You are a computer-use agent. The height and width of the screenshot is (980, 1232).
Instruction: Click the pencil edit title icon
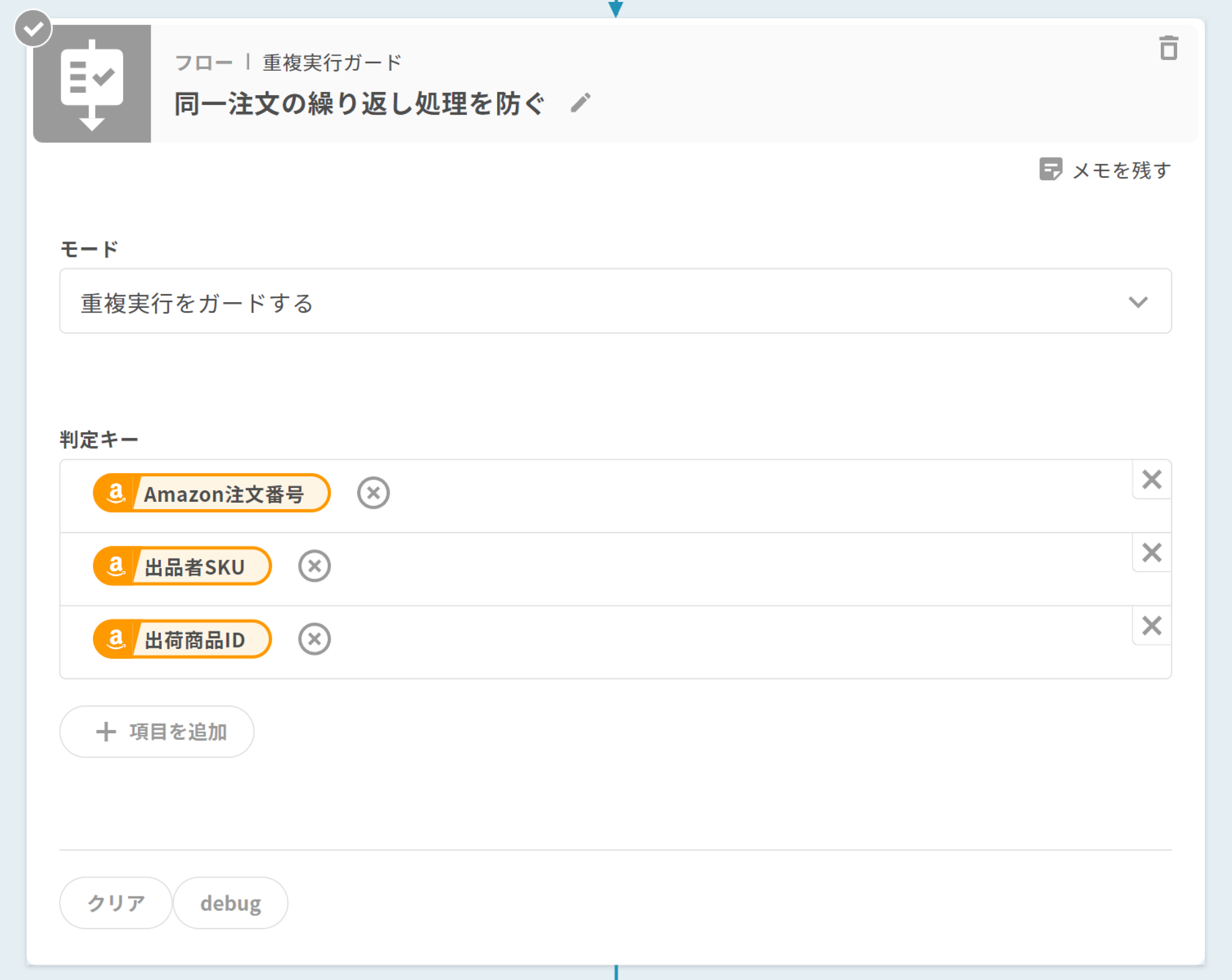pyautogui.click(x=580, y=103)
